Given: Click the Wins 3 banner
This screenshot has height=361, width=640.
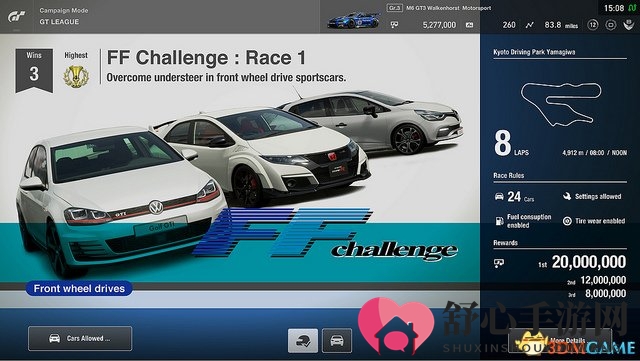Looking at the screenshot, I should pos(34,70).
